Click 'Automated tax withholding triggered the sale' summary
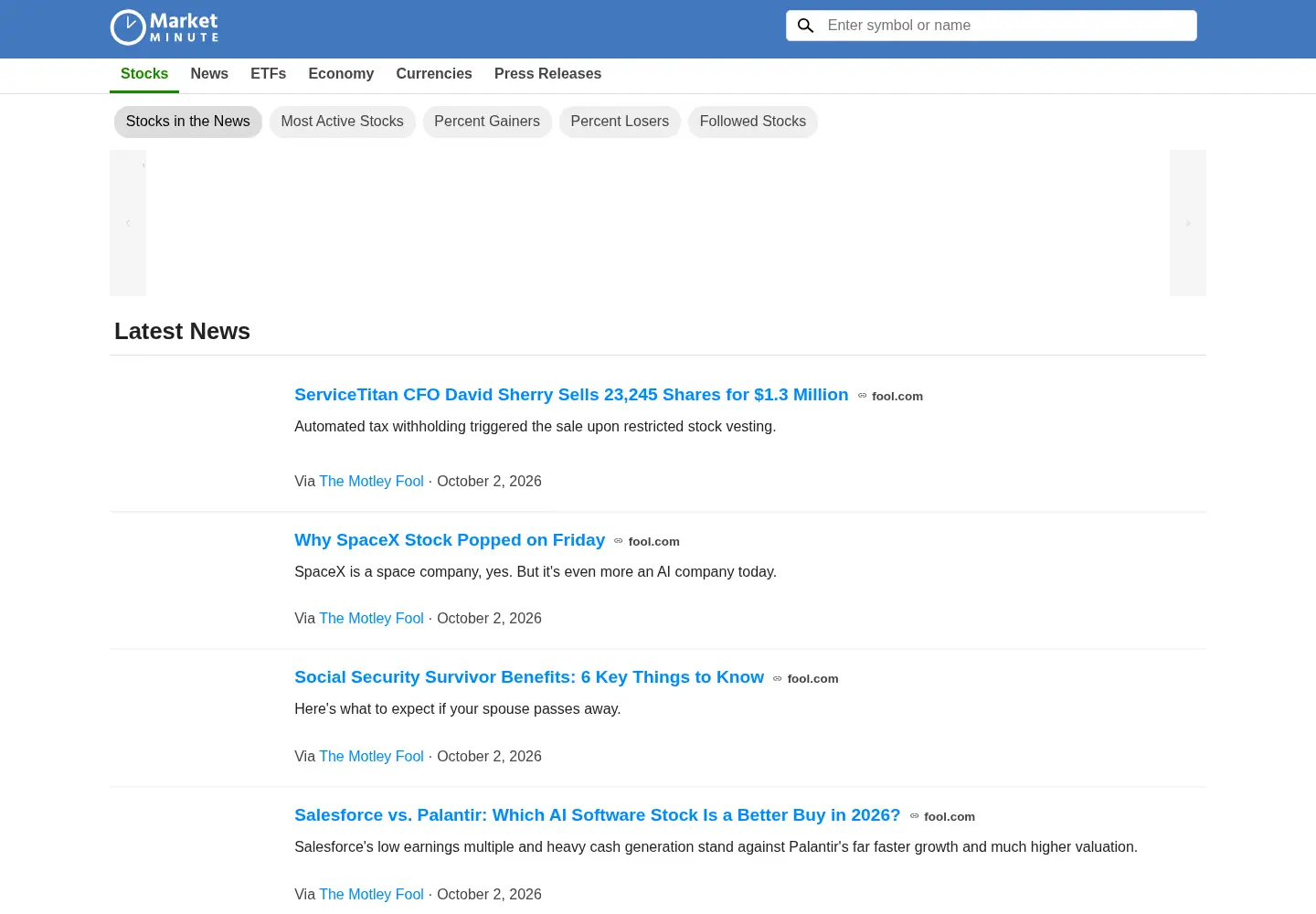This screenshot has width=1316, height=914. point(535,427)
